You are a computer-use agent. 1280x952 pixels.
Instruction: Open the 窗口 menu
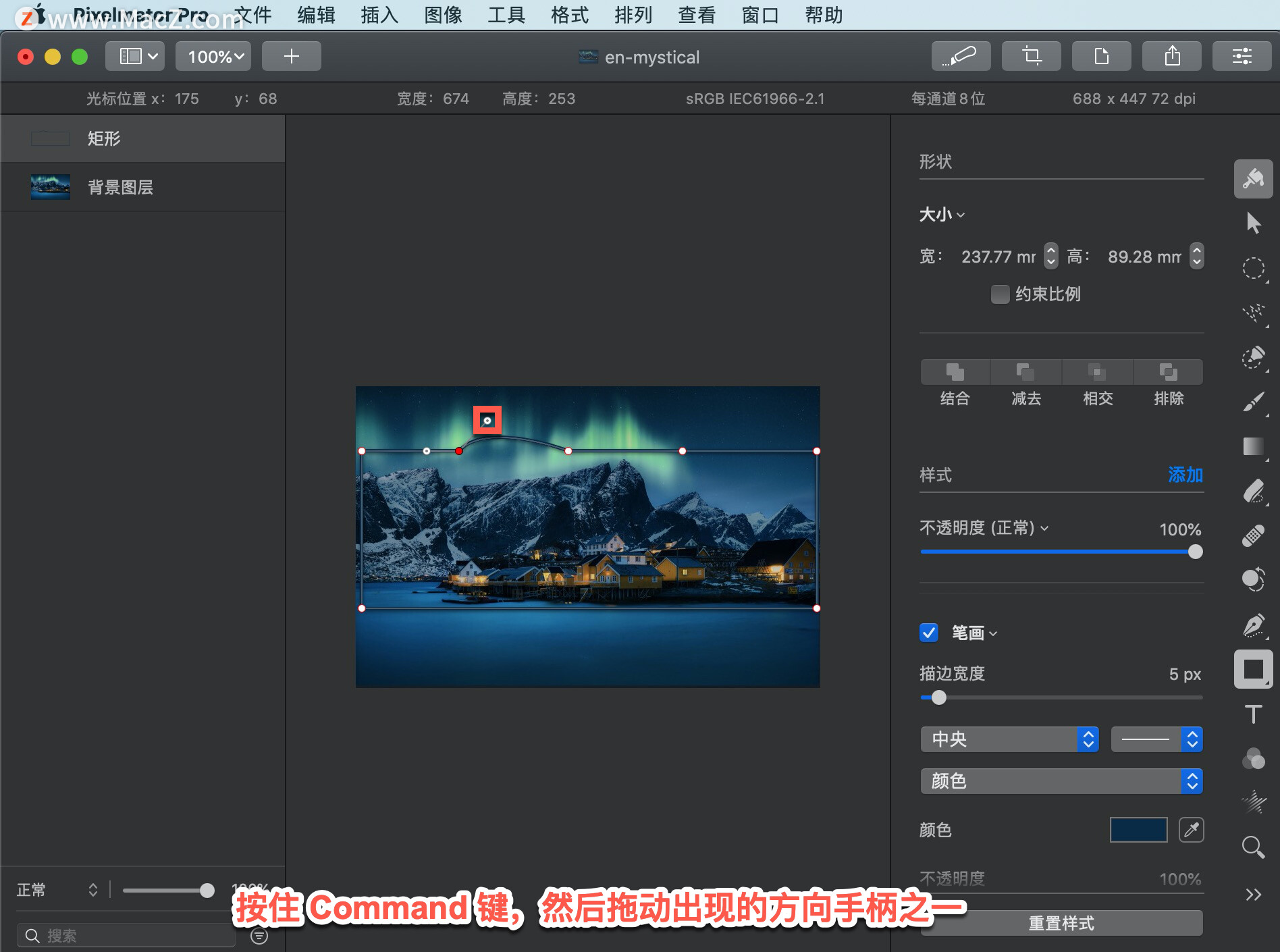click(759, 15)
